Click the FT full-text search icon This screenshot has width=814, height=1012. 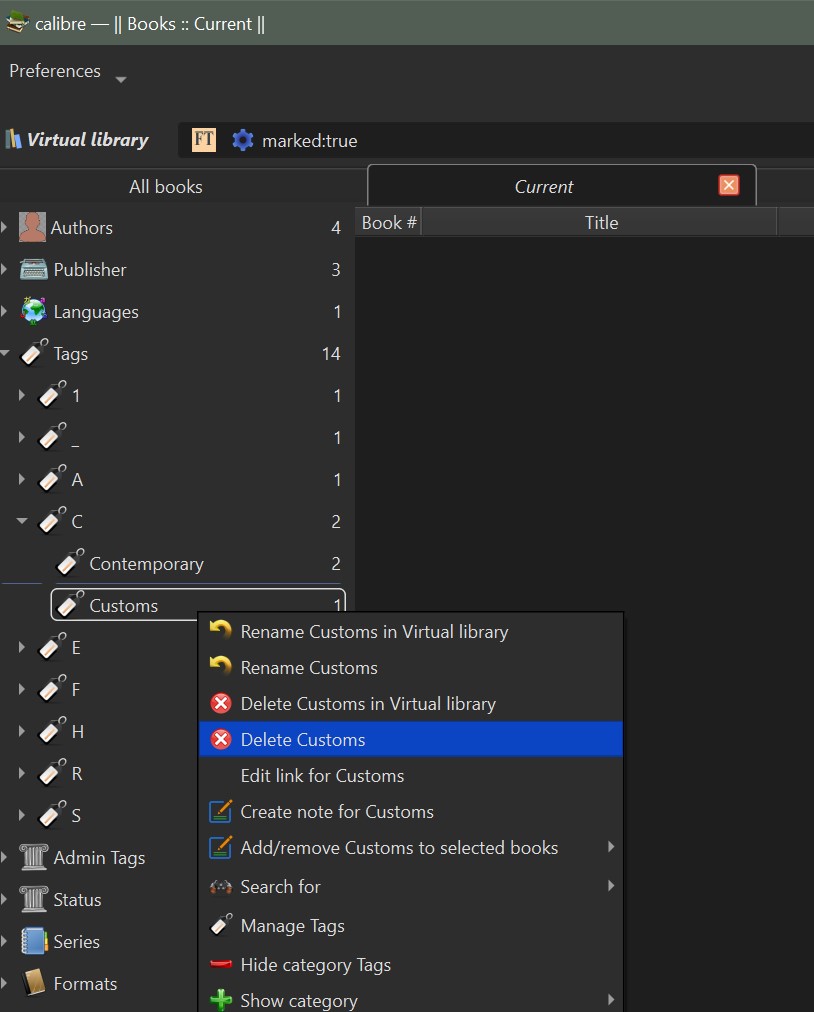[204, 140]
